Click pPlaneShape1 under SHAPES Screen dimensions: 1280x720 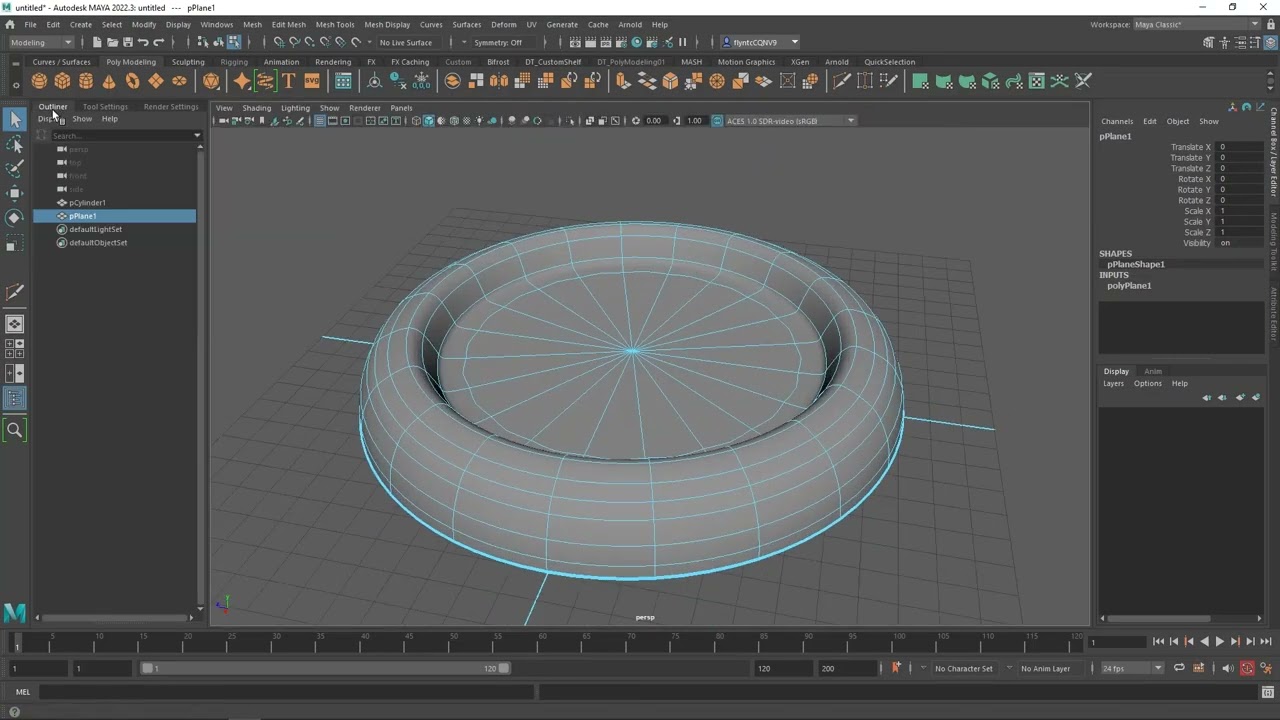tap(1136, 264)
